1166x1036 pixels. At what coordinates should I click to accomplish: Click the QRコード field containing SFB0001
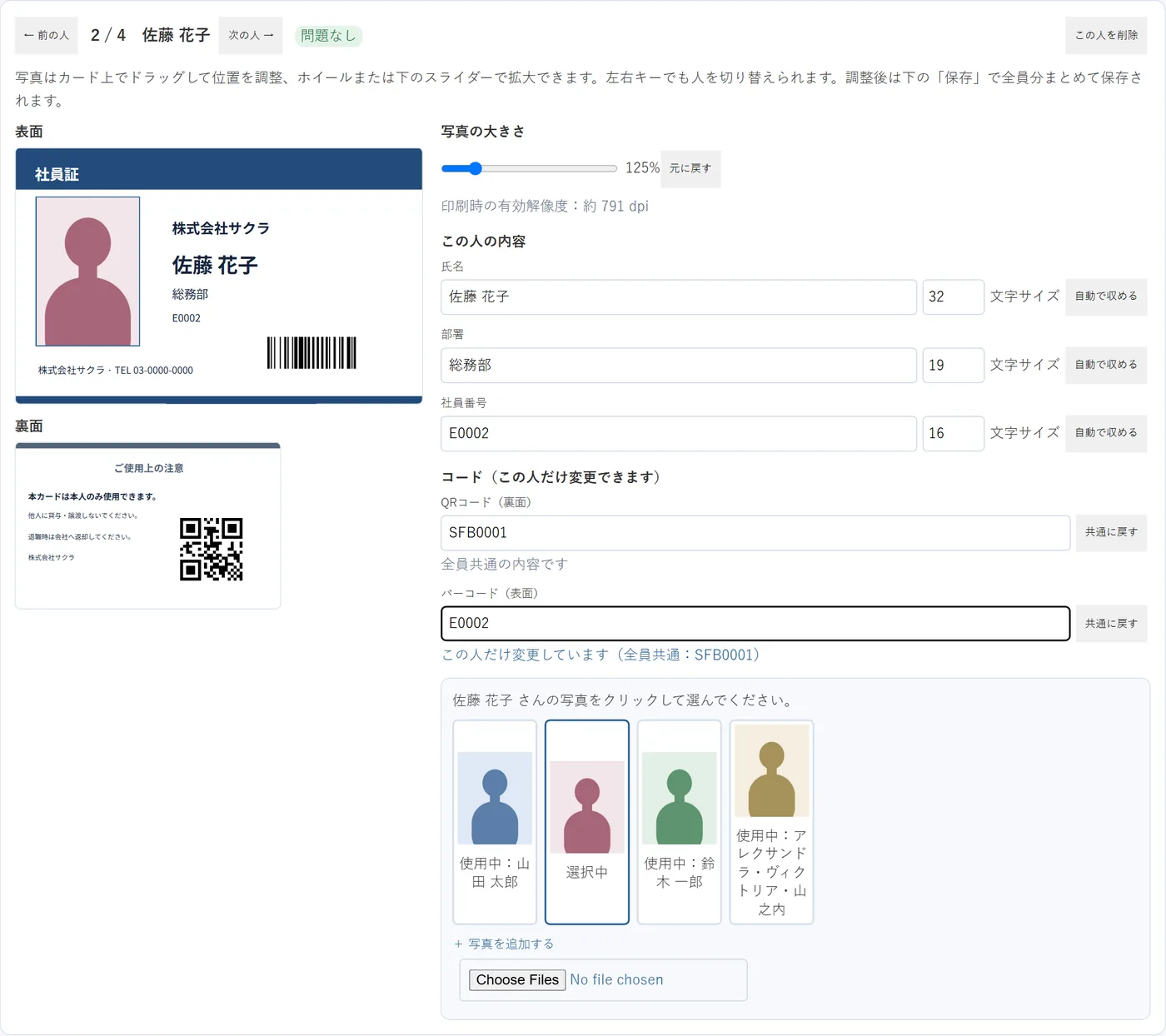tap(755, 532)
